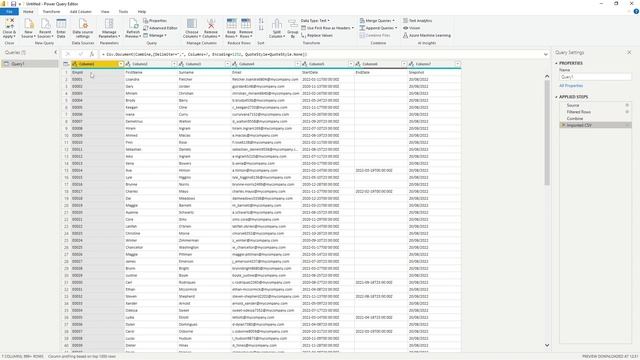The image size is (640, 360).
Task: Open the Column3 filter dropdown
Action: pos(228,64)
